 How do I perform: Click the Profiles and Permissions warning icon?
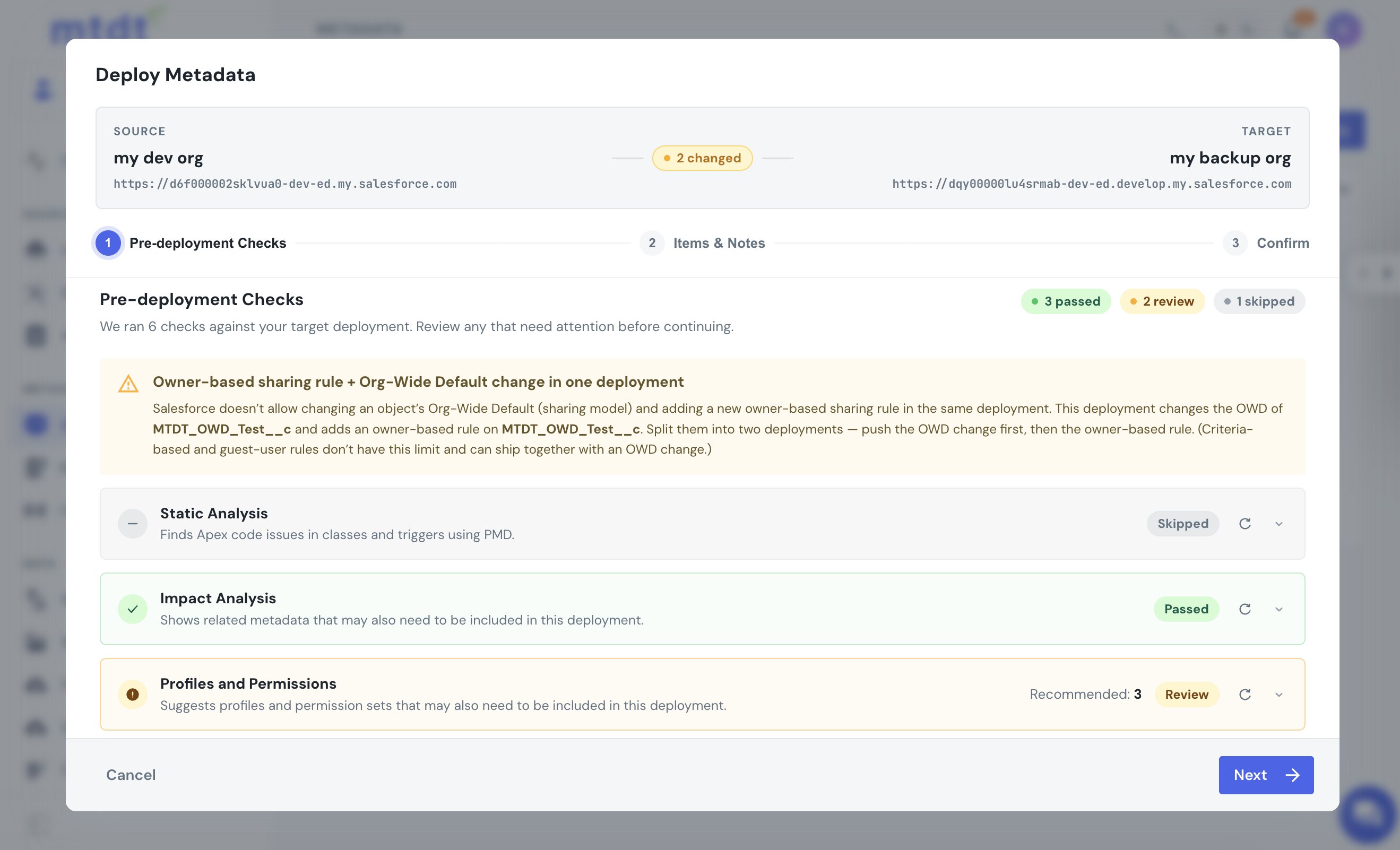pyautogui.click(x=132, y=695)
